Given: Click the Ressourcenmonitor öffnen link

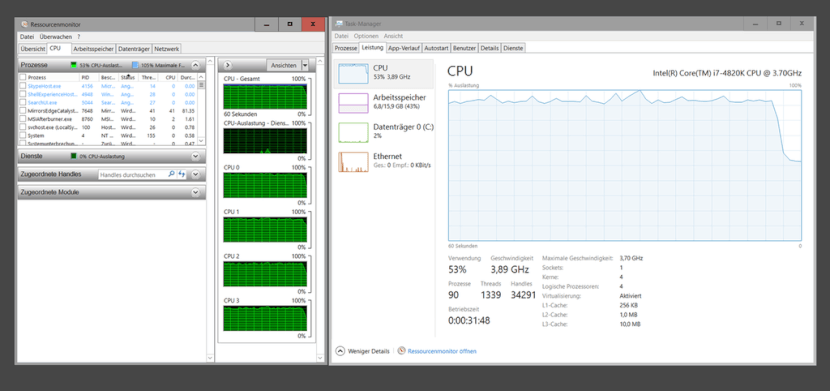Looking at the screenshot, I should click(443, 351).
